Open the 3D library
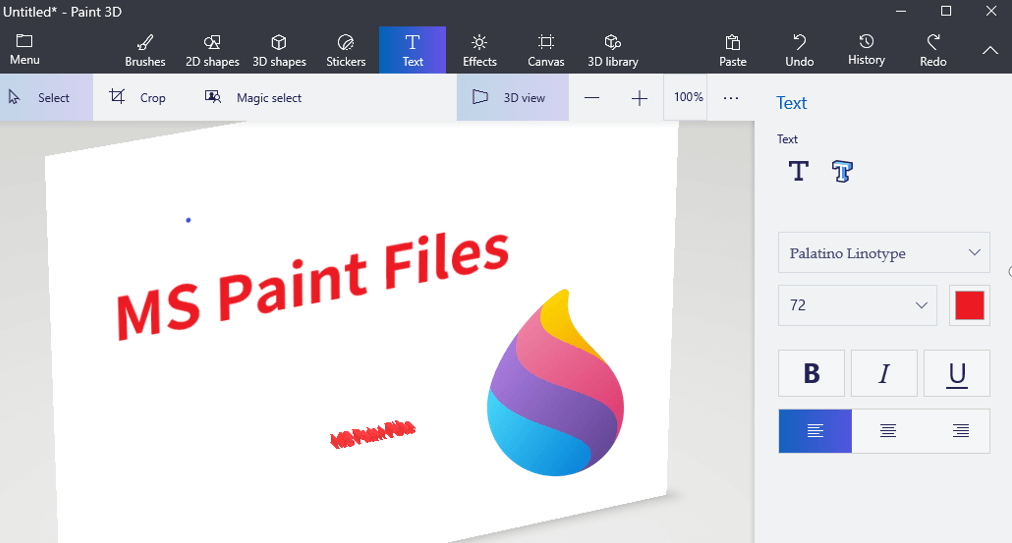The width and height of the screenshot is (1012, 543). point(613,50)
